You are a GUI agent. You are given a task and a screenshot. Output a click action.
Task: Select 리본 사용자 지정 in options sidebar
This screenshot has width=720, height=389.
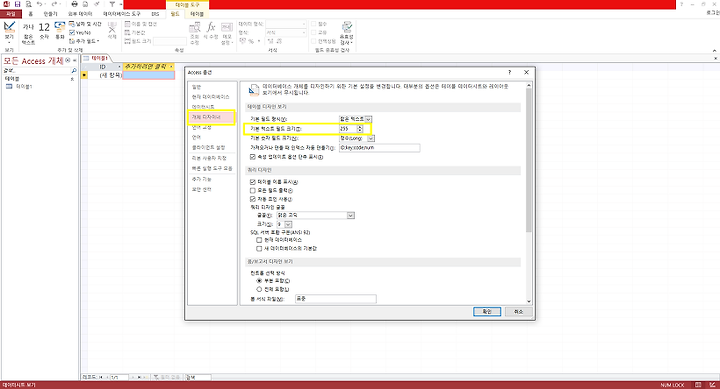(x=209, y=158)
